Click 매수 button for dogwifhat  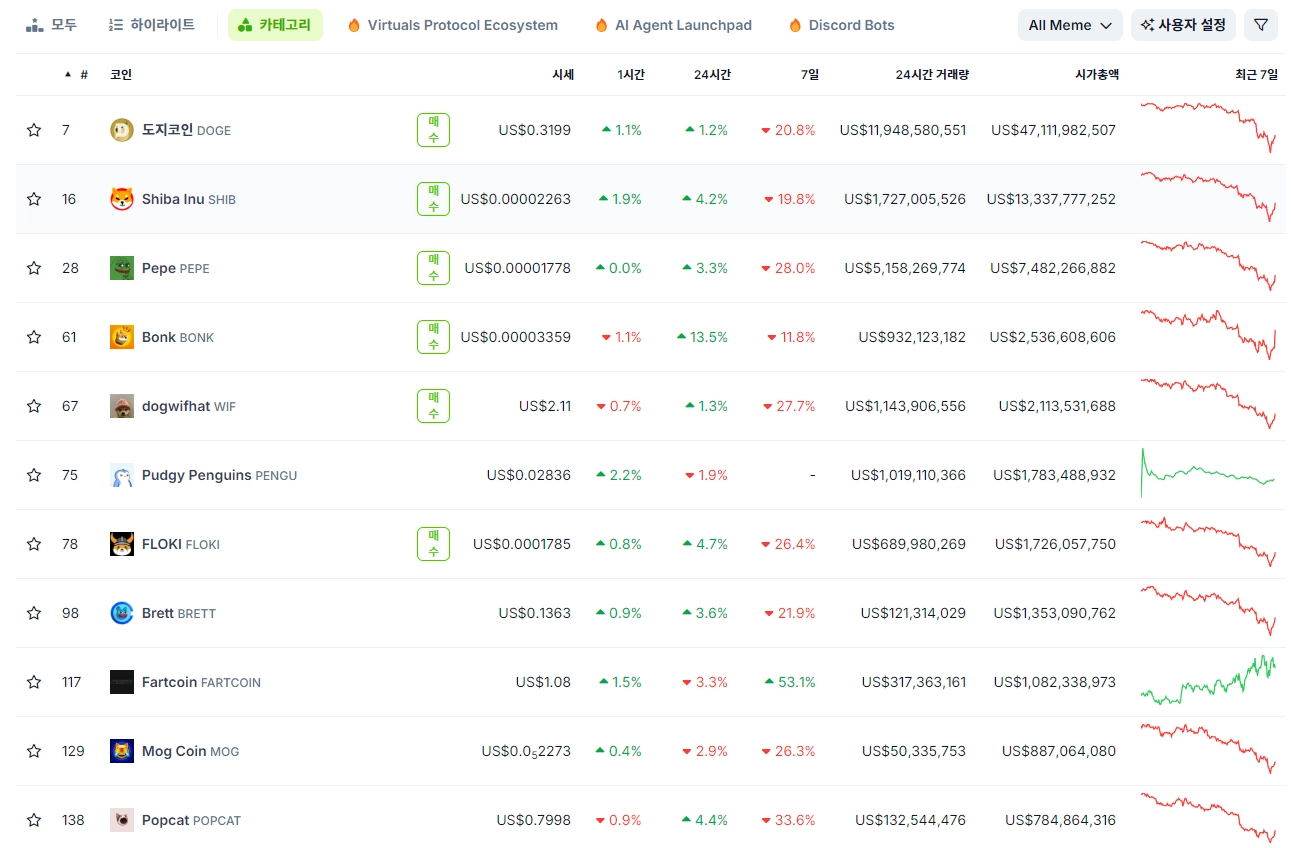(x=433, y=406)
